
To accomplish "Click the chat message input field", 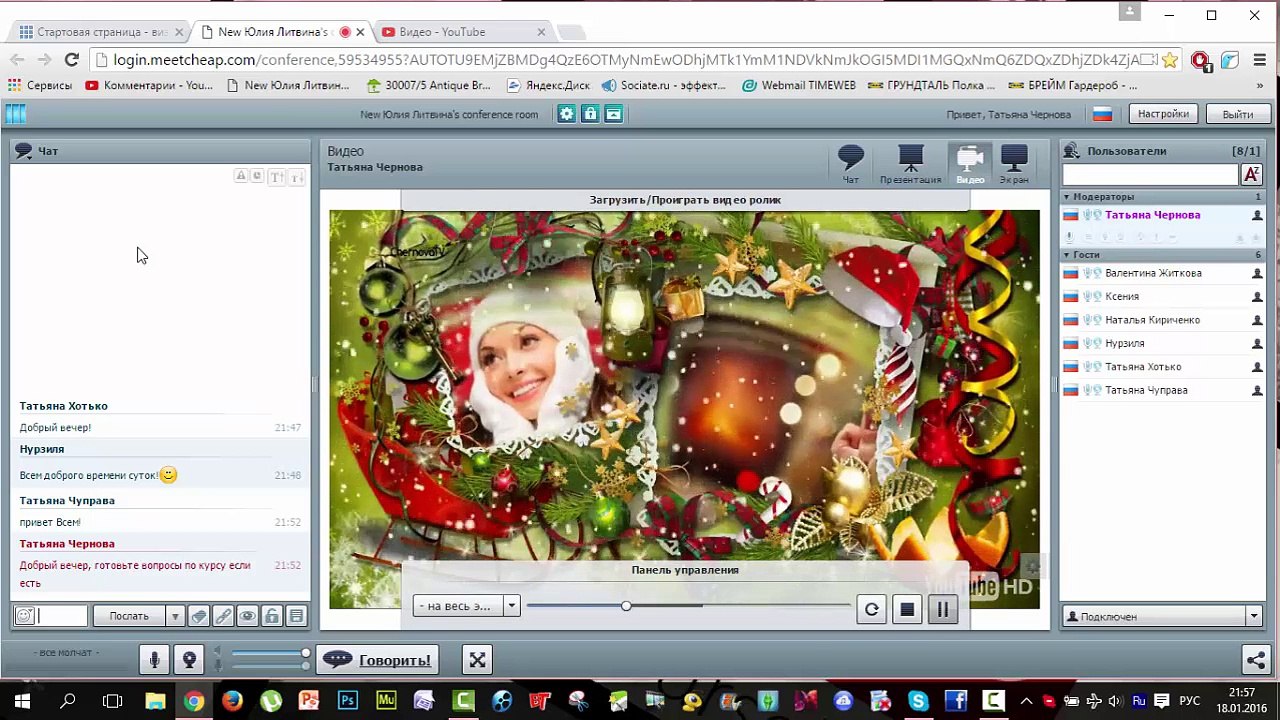I will click(63, 616).
